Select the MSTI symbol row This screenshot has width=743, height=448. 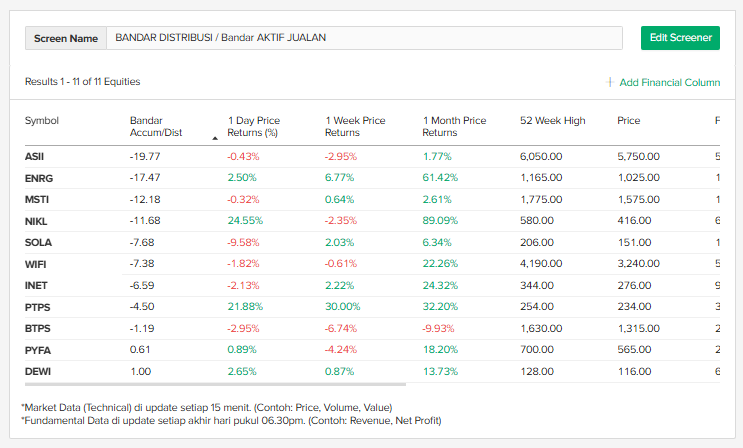[36, 200]
